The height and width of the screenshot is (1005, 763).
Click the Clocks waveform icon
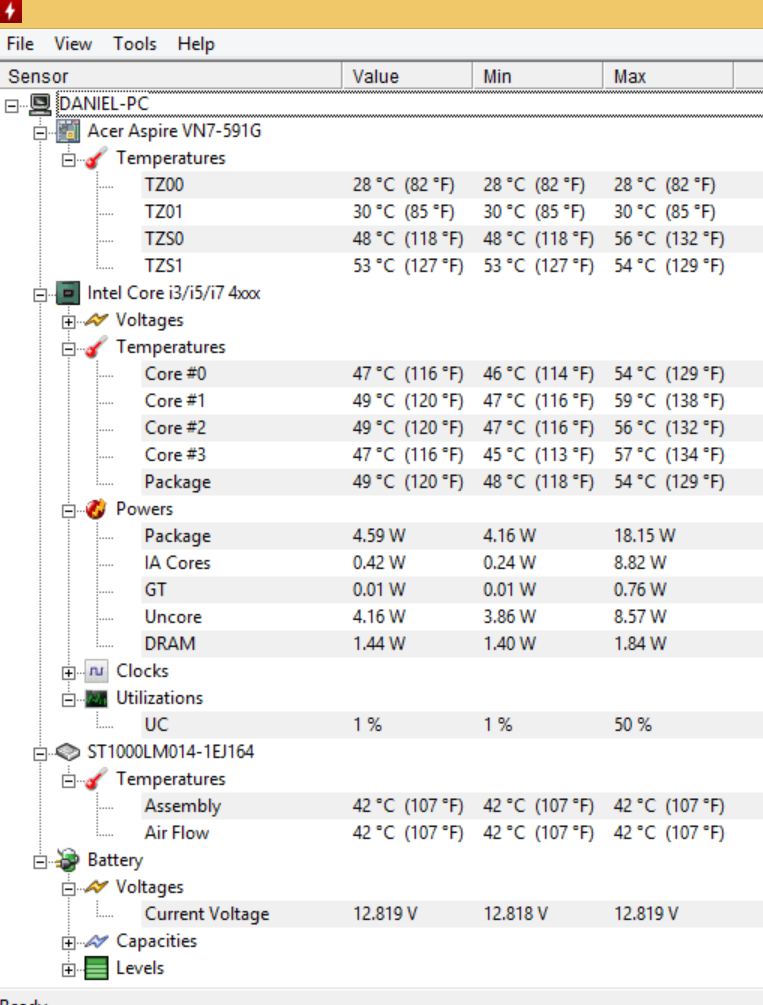pyautogui.click(x=97, y=671)
